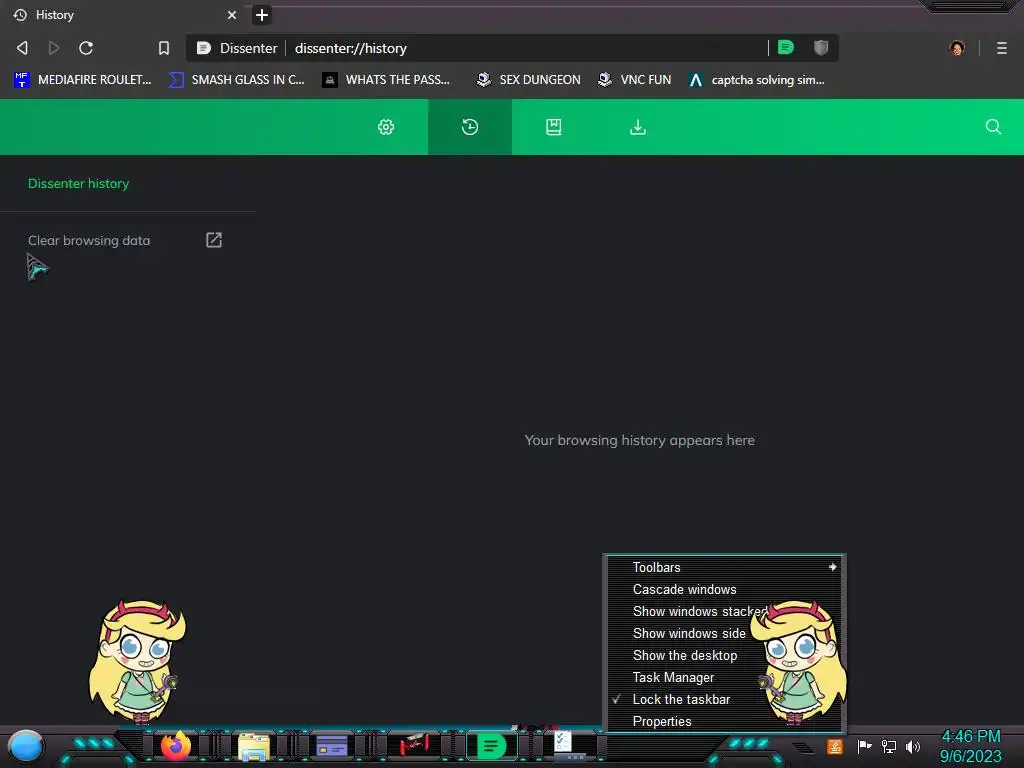Click the Dissenter site icon in address bar
This screenshot has height=768, width=1024.
click(x=204, y=48)
